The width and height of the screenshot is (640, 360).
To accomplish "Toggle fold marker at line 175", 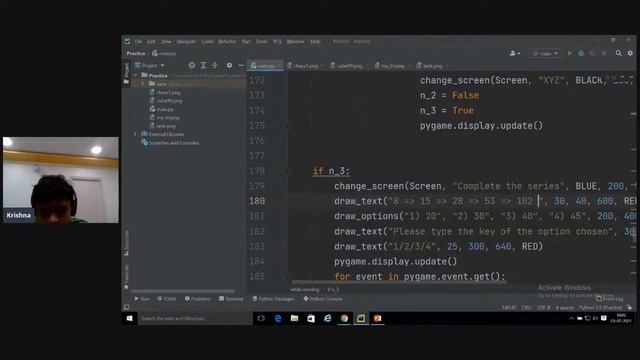I will (287, 126).
